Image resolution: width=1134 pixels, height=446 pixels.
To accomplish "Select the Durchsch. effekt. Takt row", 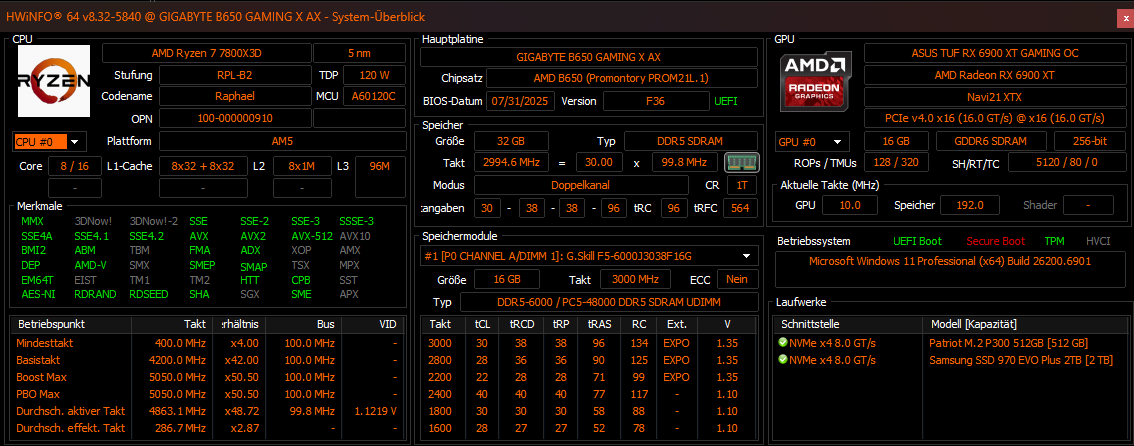I will pos(206,428).
